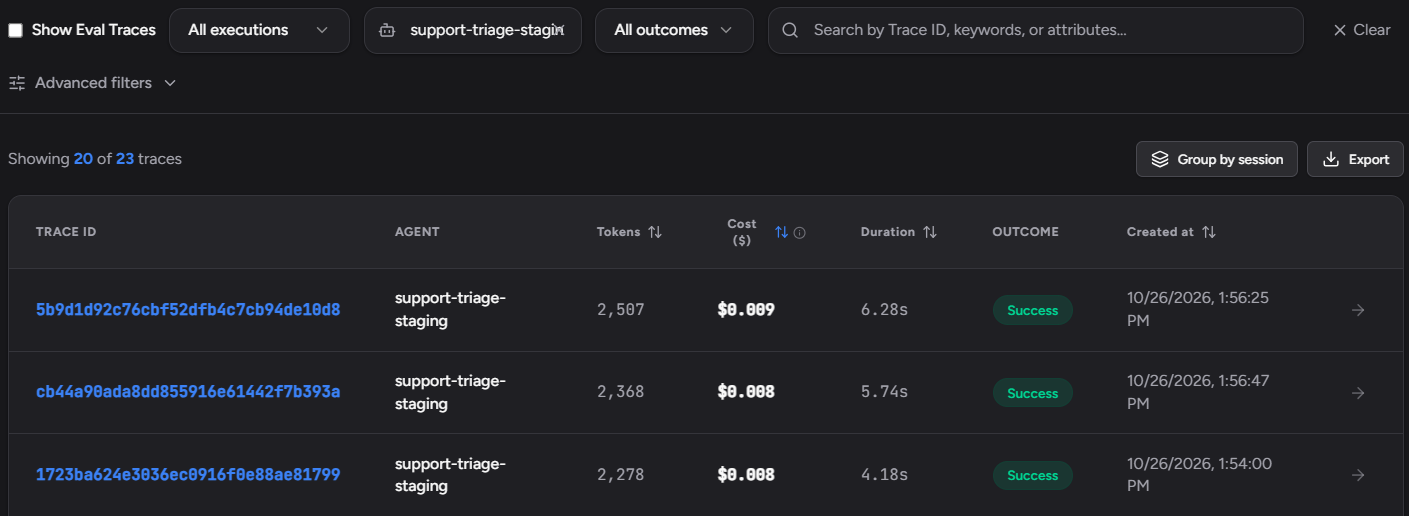Click arrow icon on the 5.74s trace row
This screenshot has height=516, width=1409.
(x=1358, y=393)
